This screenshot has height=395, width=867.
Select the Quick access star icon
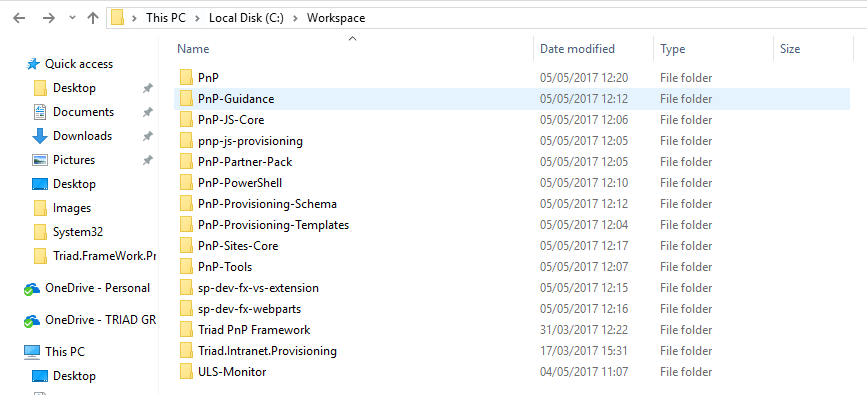tap(33, 64)
